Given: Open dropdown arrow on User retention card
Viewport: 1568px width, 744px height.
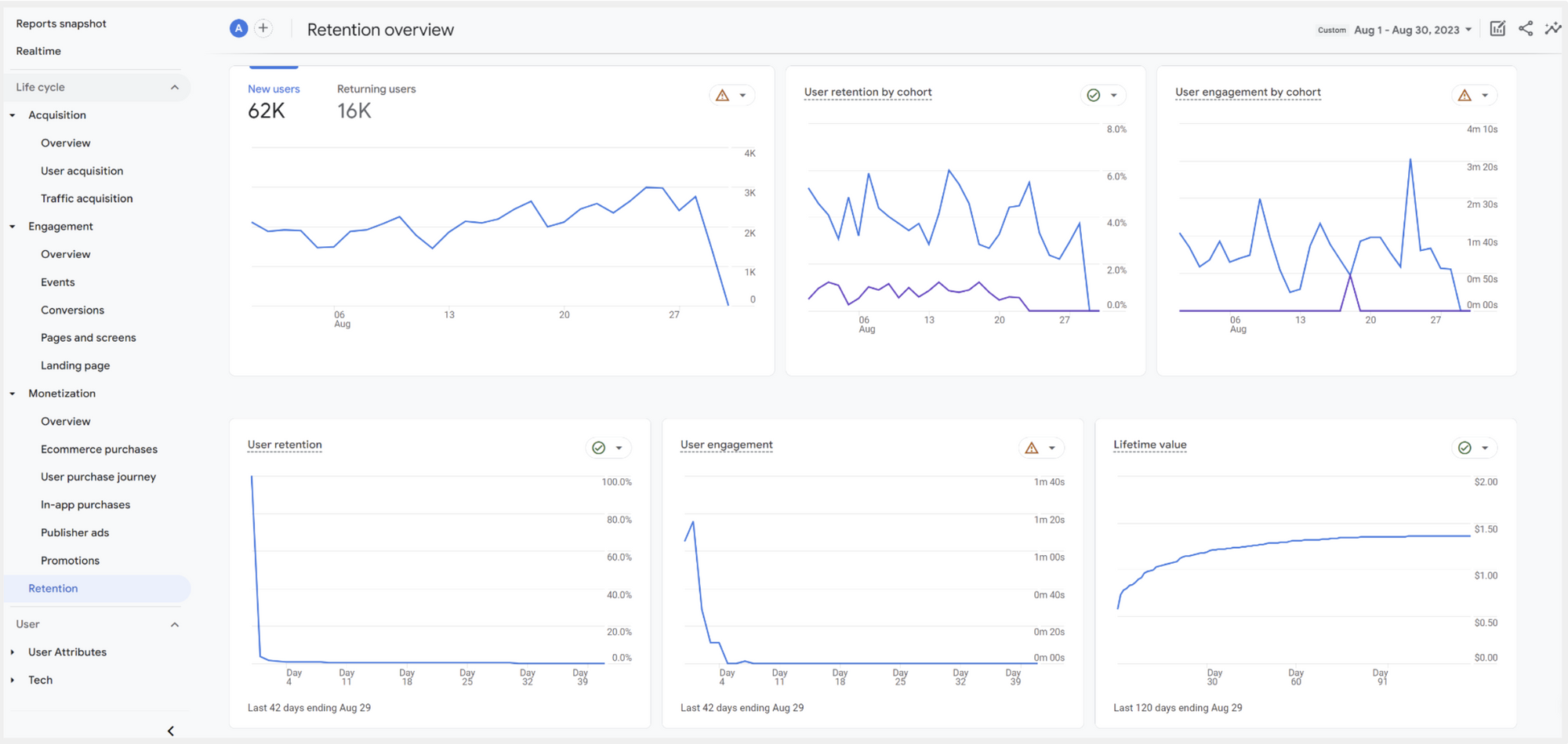Looking at the screenshot, I should click(x=619, y=448).
